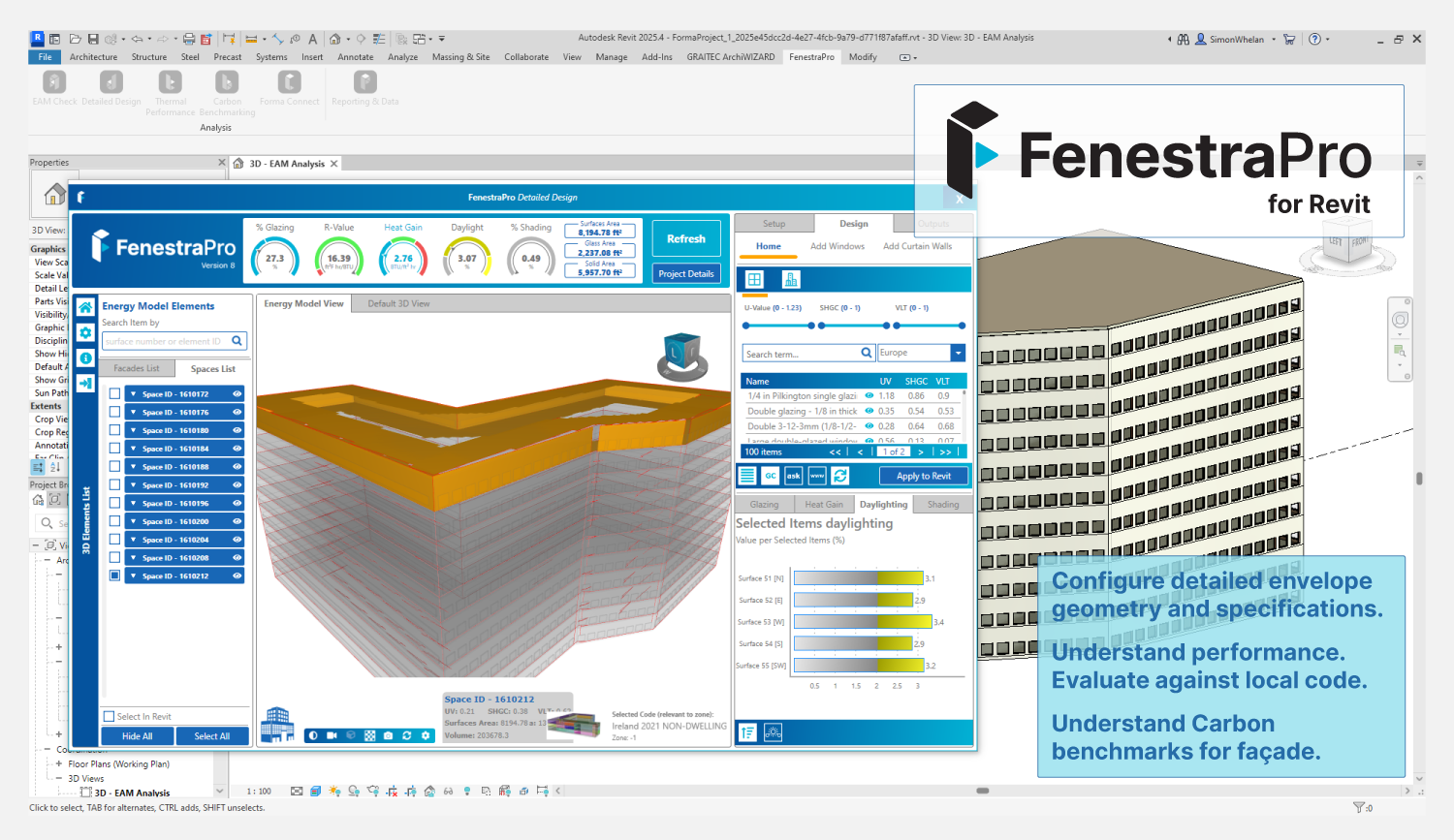The height and width of the screenshot is (840, 1454).
Task: Open the info icon in FenestraPro sidebar
Action: [85, 358]
